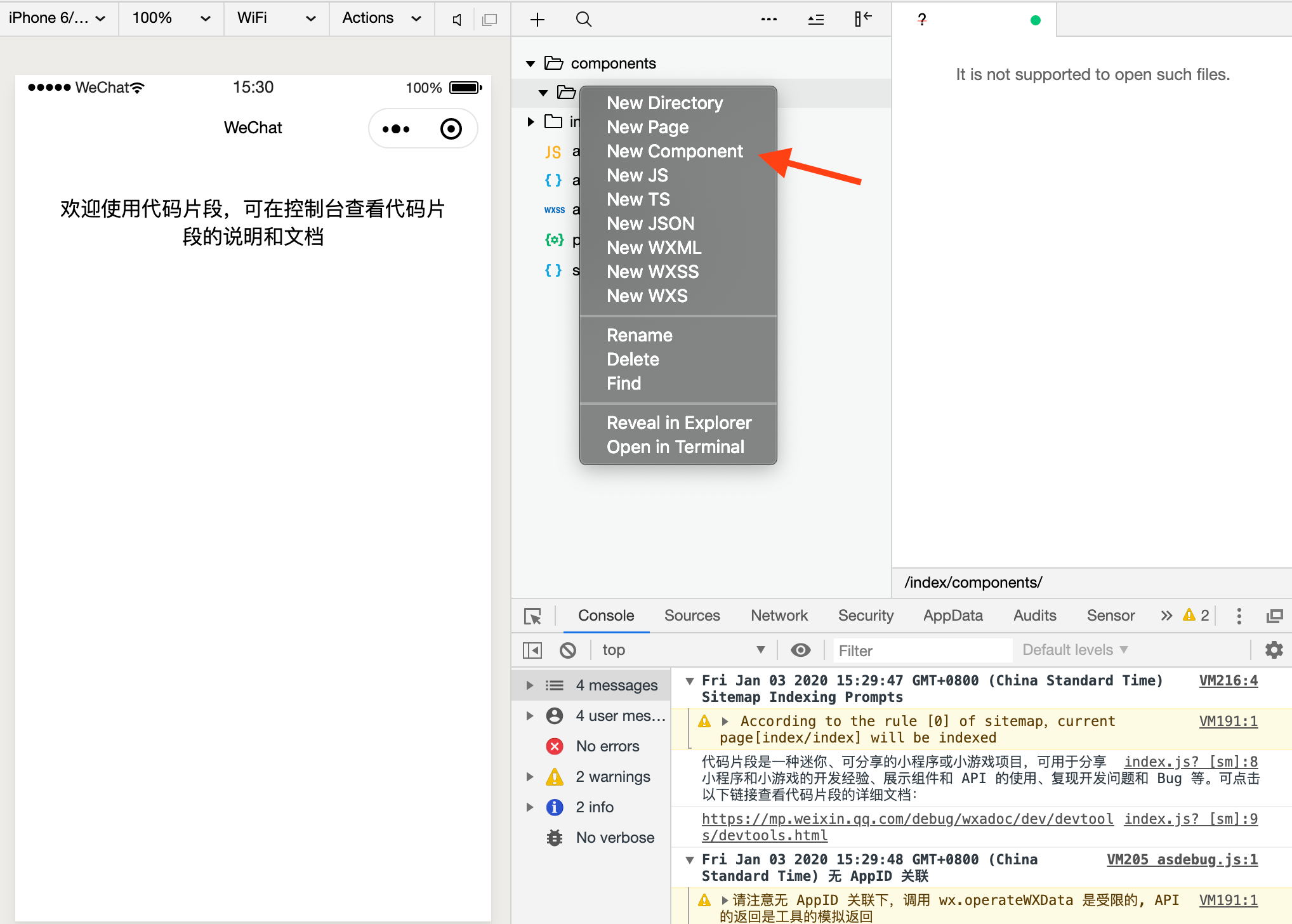Viewport: 1292px width, 924px height.
Task: Open more options via the ellipsis icon
Action: 768,19
